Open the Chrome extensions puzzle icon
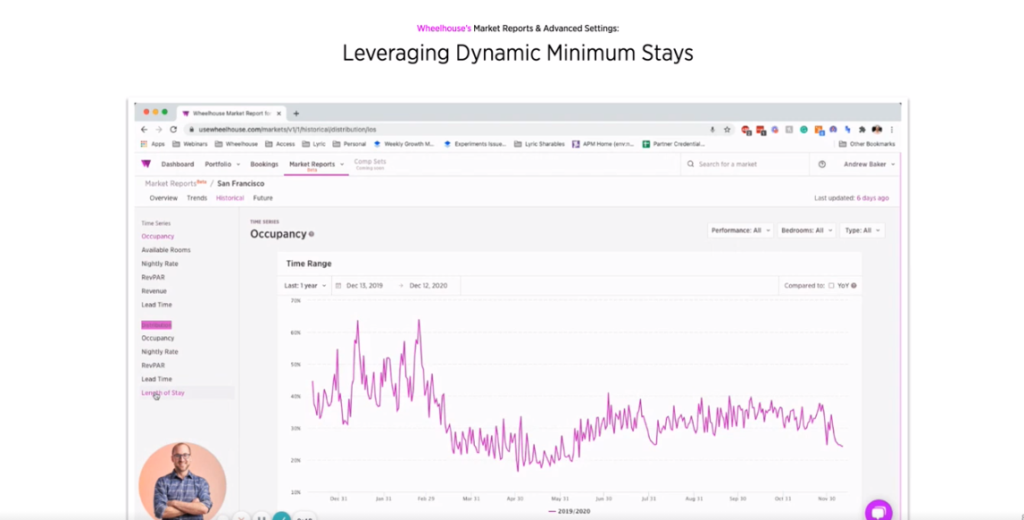The width and height of the screenshot is (1024, 520). coord(862,130)
